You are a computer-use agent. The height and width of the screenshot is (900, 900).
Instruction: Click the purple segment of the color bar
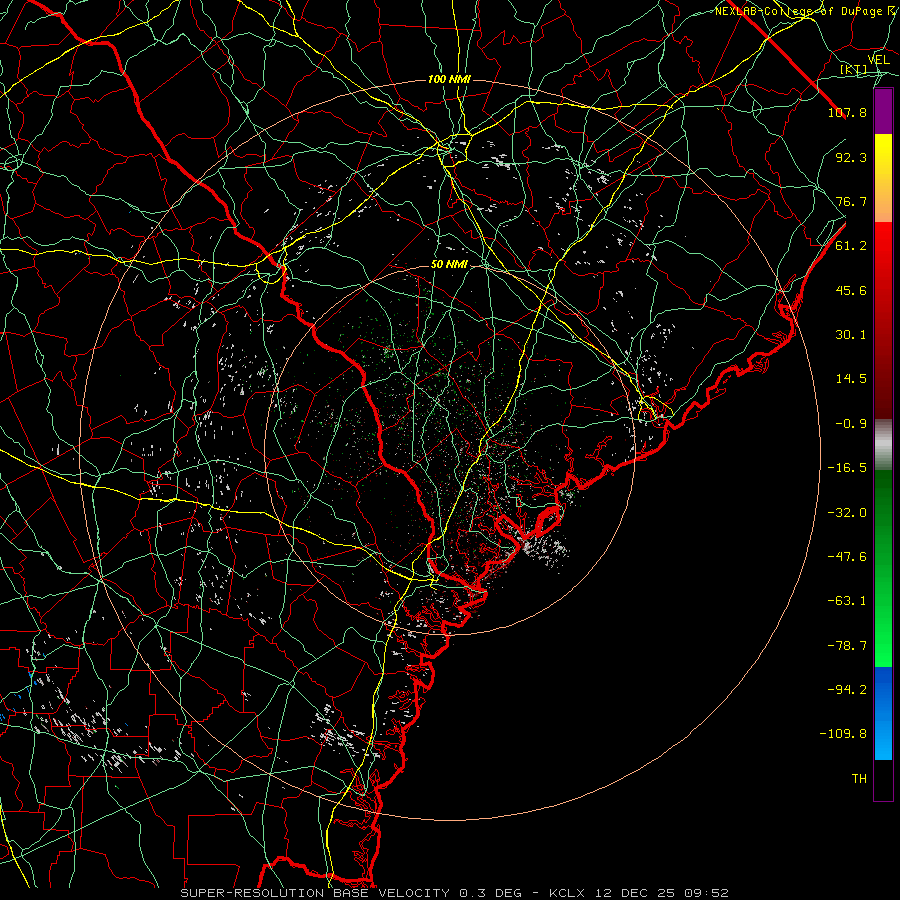point(883,111)
